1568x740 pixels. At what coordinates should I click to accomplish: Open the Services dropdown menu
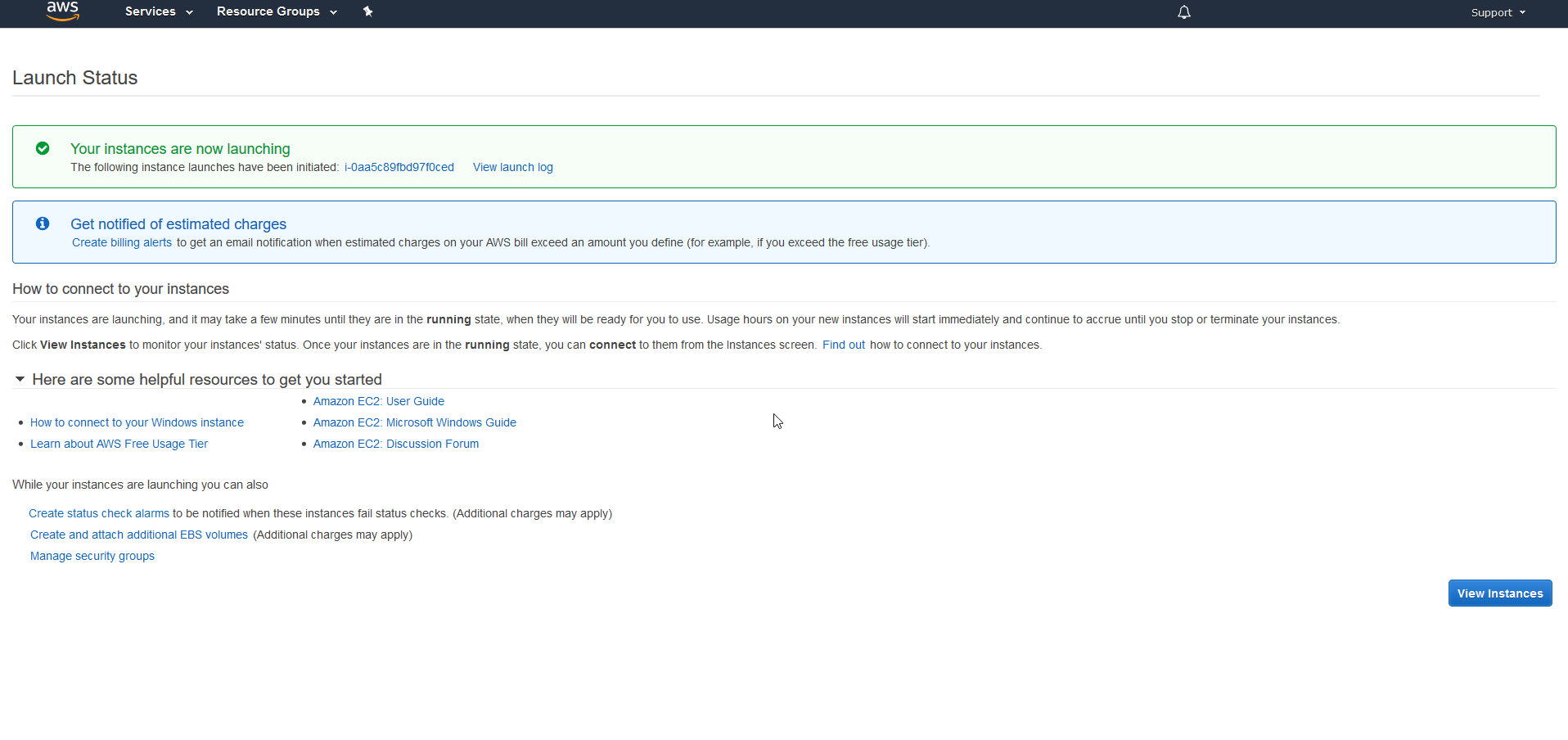pos(159,11)
